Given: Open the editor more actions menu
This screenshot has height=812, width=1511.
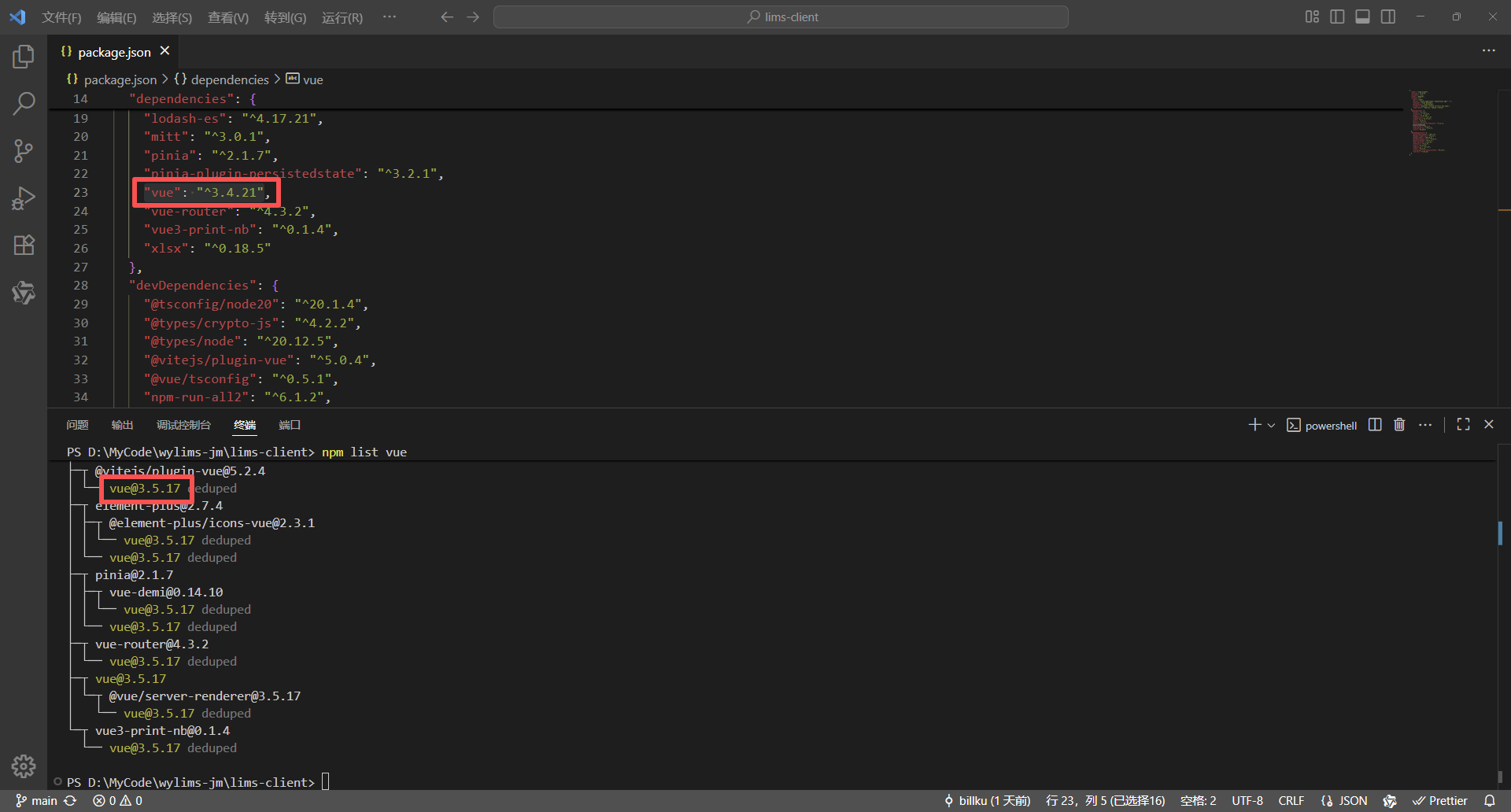Looking at the screenshot, I should pyautogui.click(x=1489, y=50).
